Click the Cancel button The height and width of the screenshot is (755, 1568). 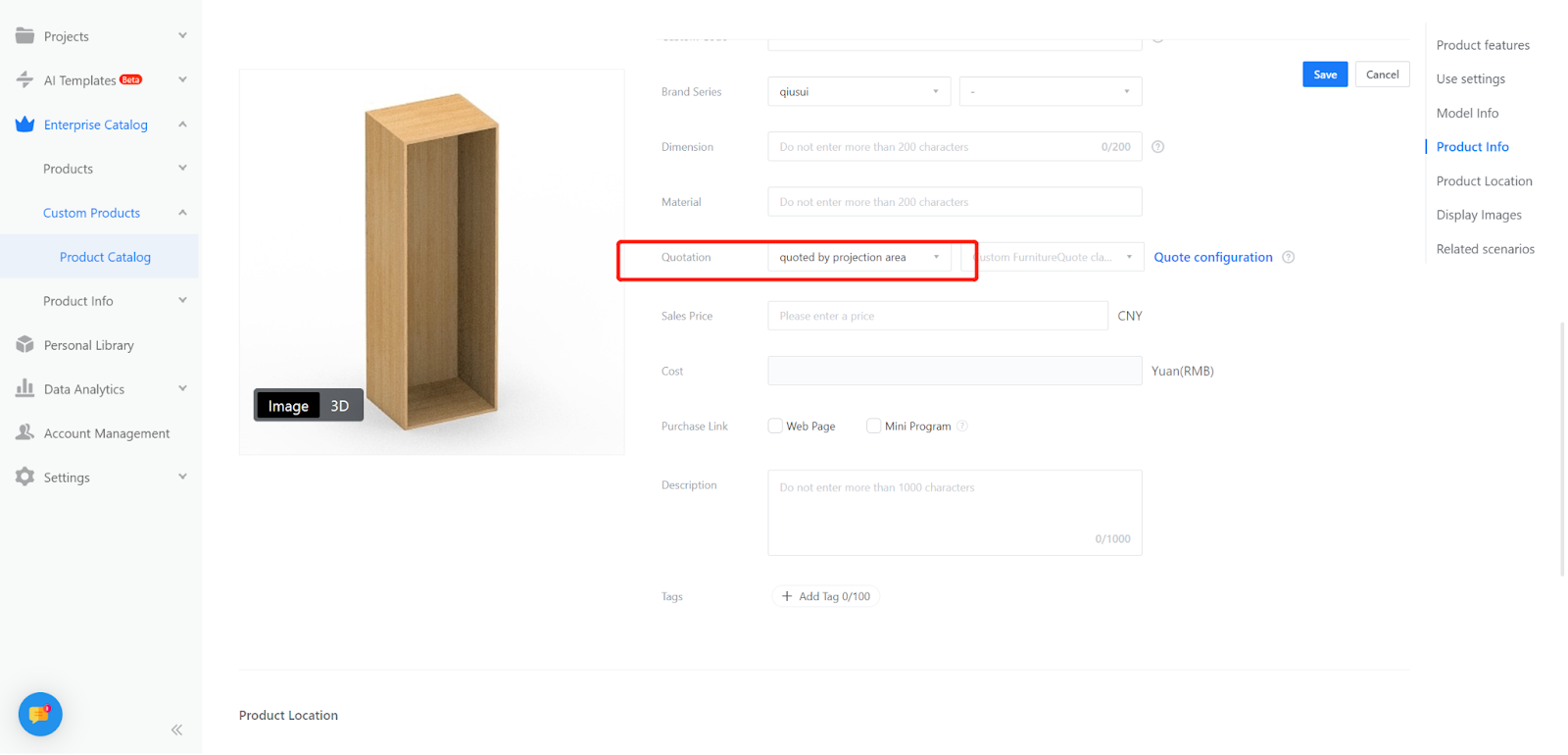coord(1382,75)
